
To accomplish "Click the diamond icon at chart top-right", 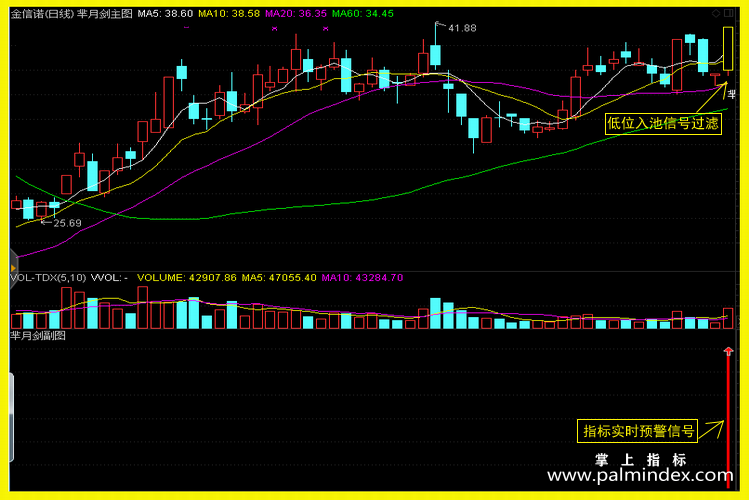I will click(x=716, y=13).
